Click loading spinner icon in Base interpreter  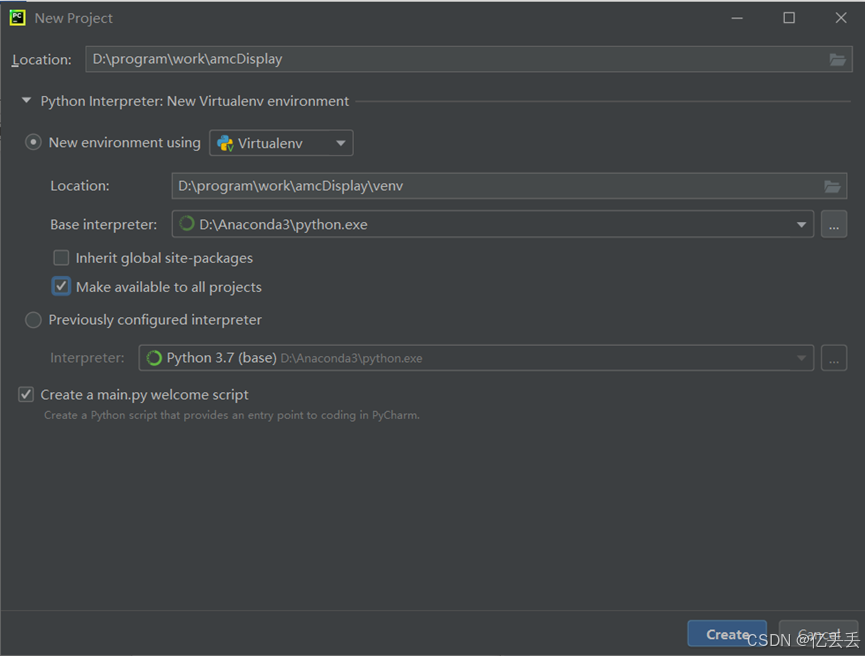click(187, 224)
